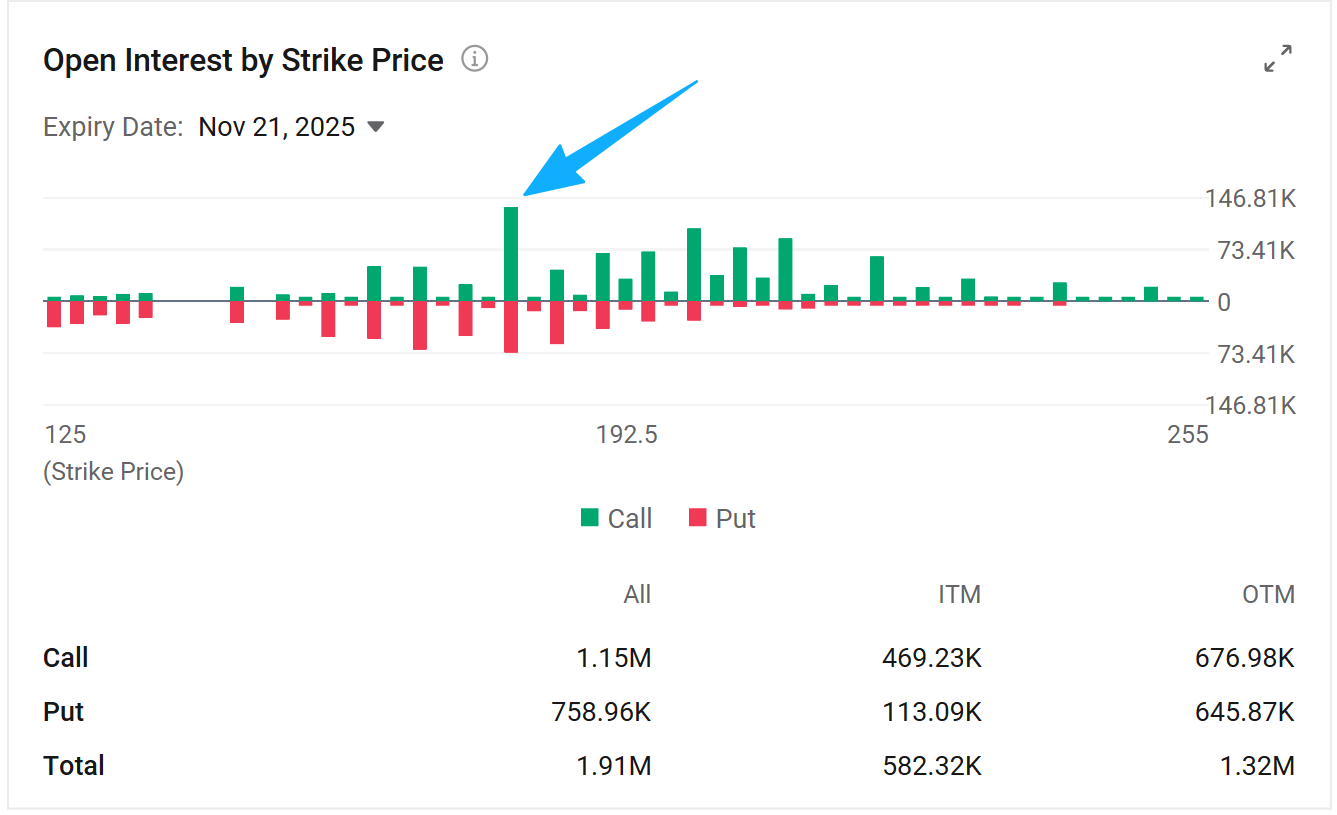This screenshot has width=1337, height=815.
Task: Click the 1.91M Total value
Action: (x=614, y=766)
